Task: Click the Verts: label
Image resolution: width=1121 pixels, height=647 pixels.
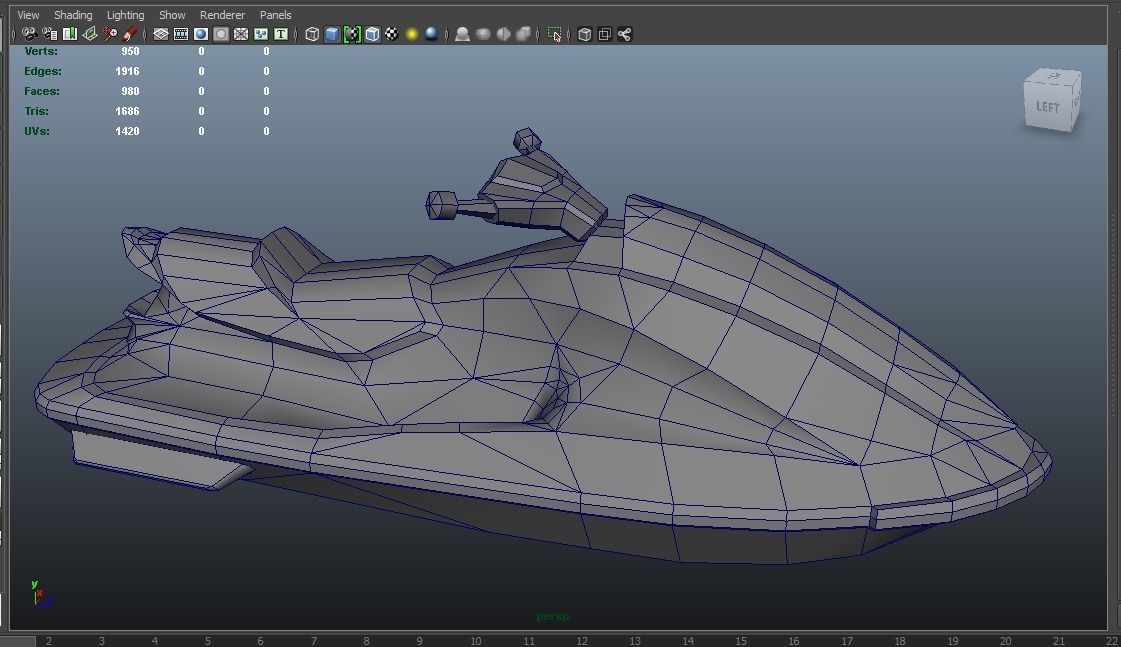Action: 41,51
